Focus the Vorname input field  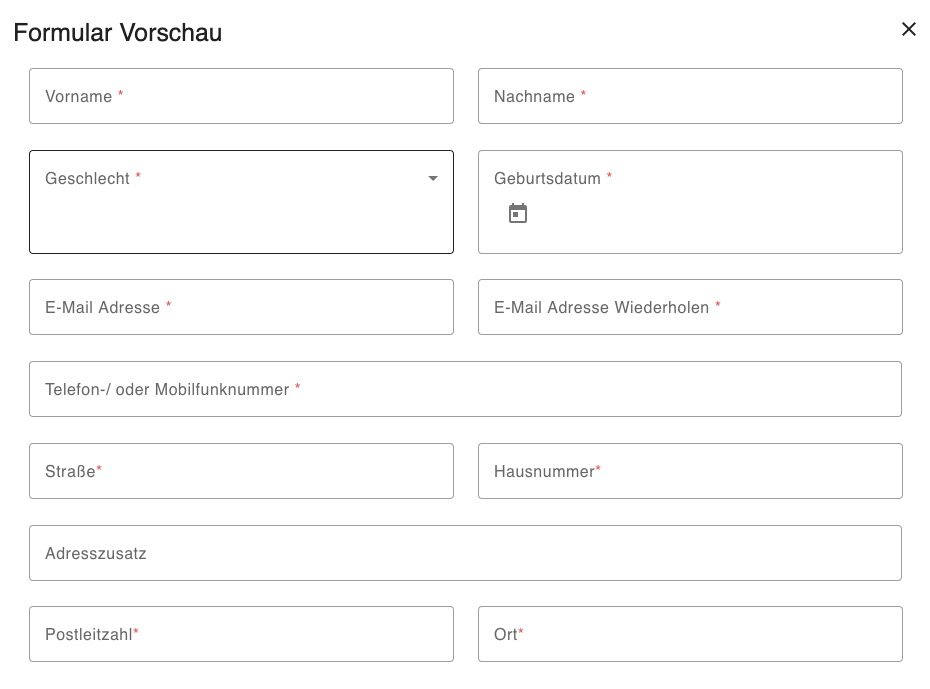coord(241,96)
